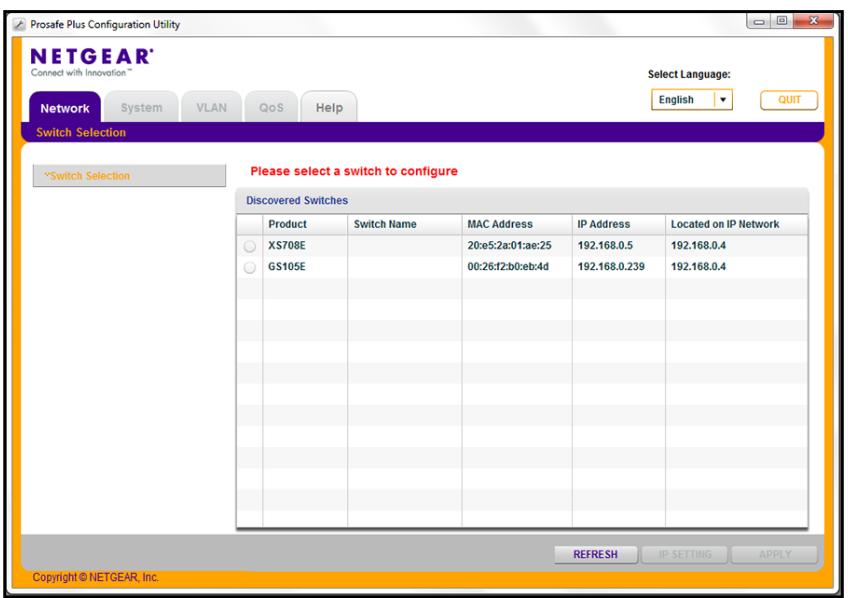Select the XS708E switch radio button

249,246
